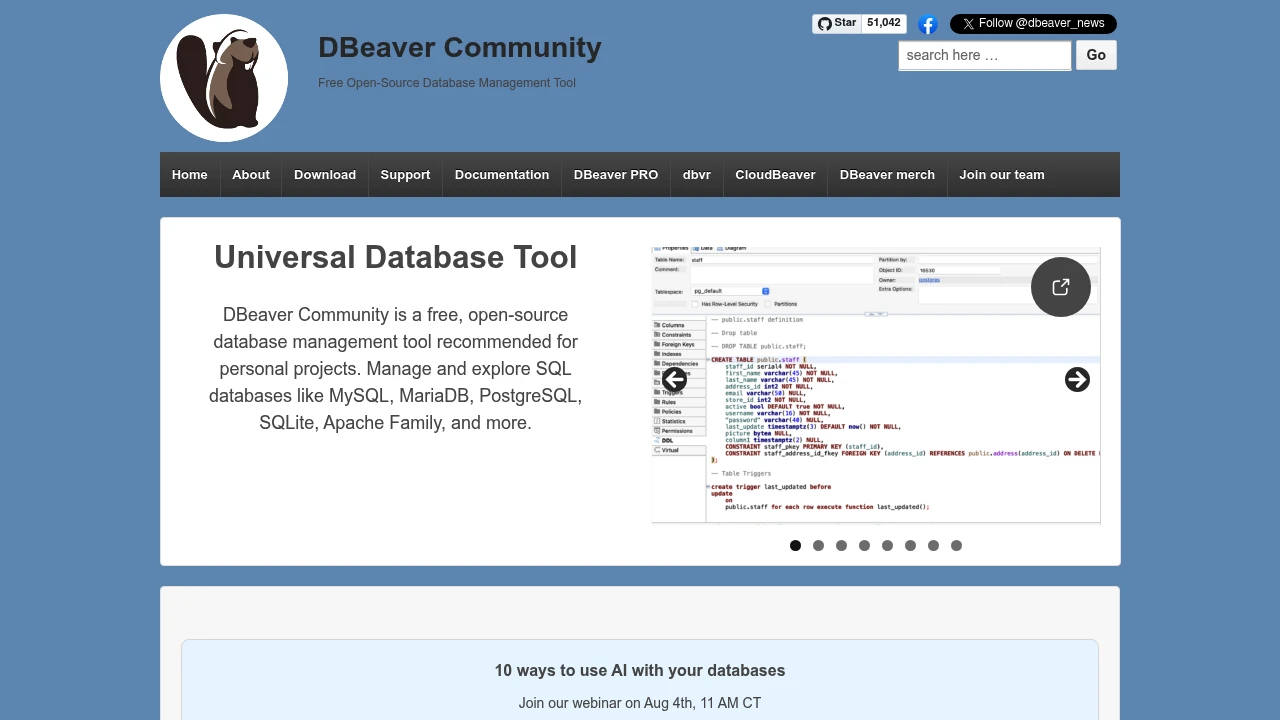Select the third carousel dot
Screen dimensions: 1280x720
click(841, 546)
